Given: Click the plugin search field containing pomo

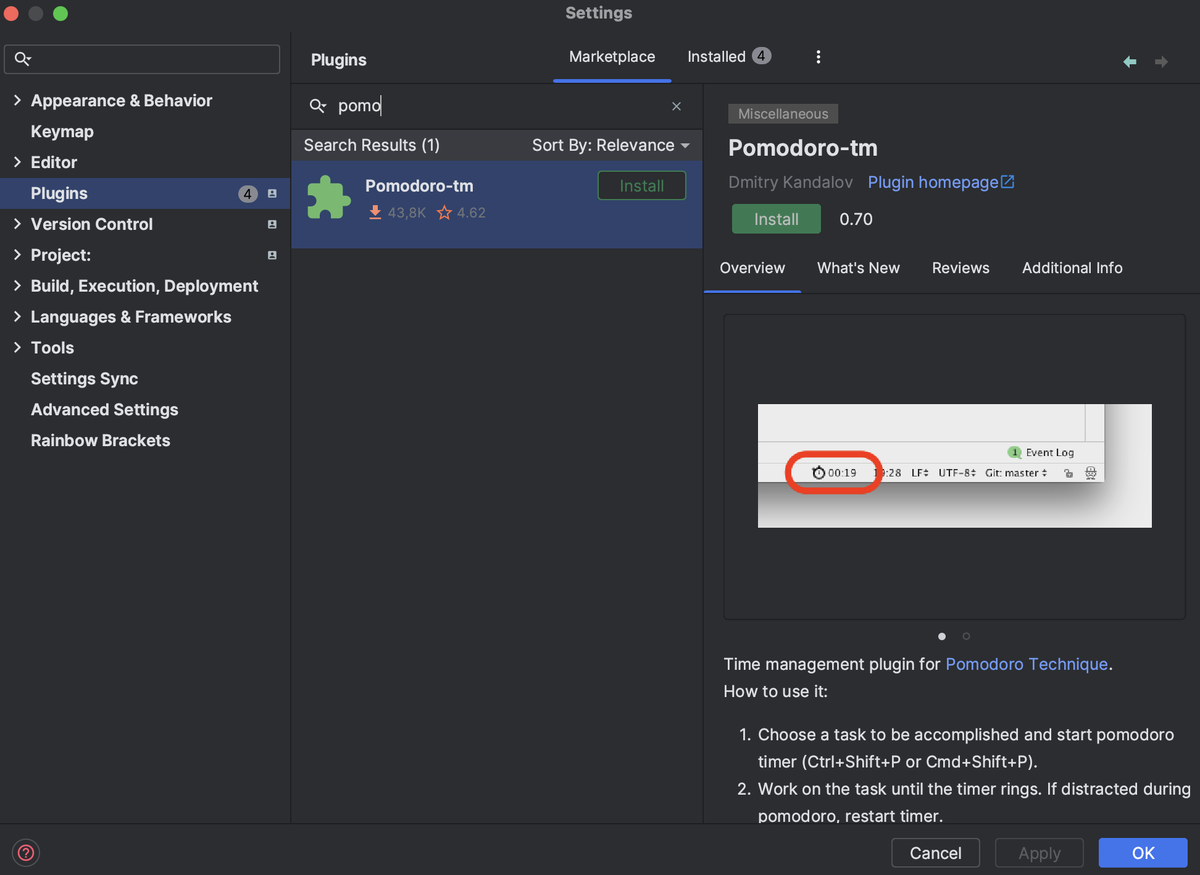Looking at the screenshot, I should click(x=496, y=106).
